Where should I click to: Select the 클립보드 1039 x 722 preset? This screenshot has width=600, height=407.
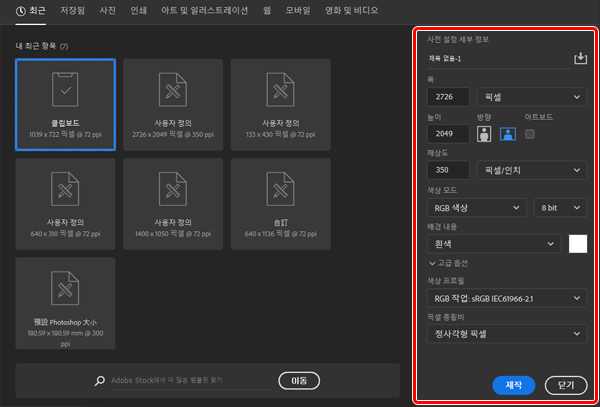coord(65,103)
